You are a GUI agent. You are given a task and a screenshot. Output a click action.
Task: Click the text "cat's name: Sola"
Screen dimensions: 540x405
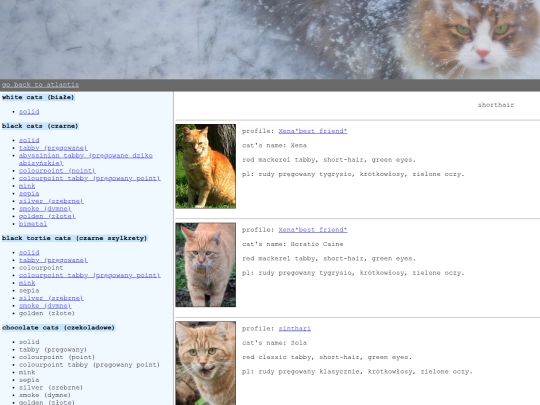pos(274,343)
